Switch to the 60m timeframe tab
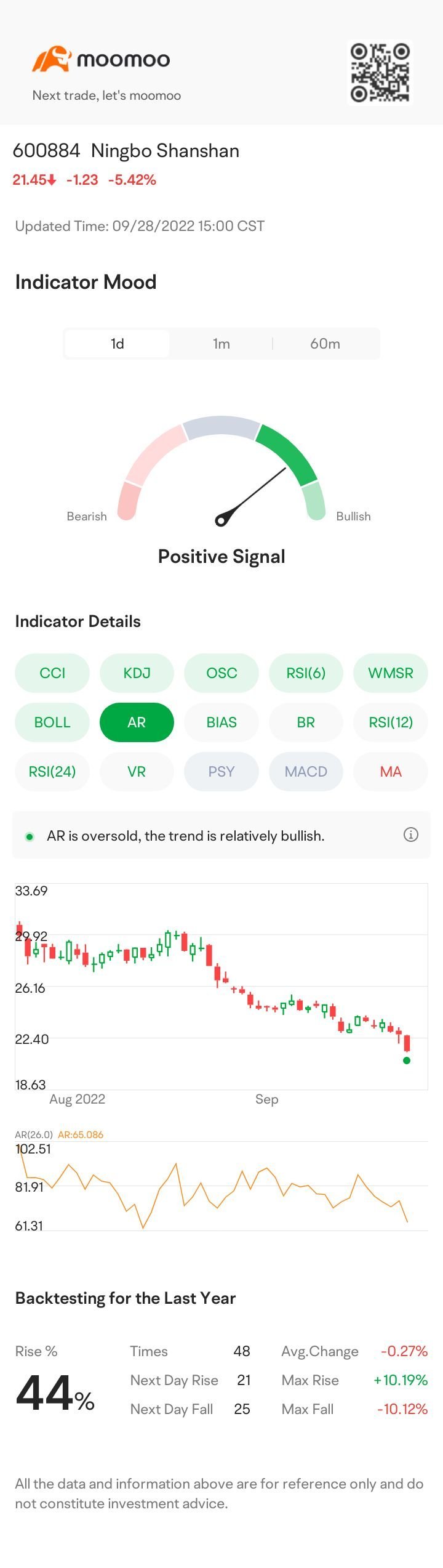Image resolution: width=443 pixels, height=1568 pixels. [325, 344]
